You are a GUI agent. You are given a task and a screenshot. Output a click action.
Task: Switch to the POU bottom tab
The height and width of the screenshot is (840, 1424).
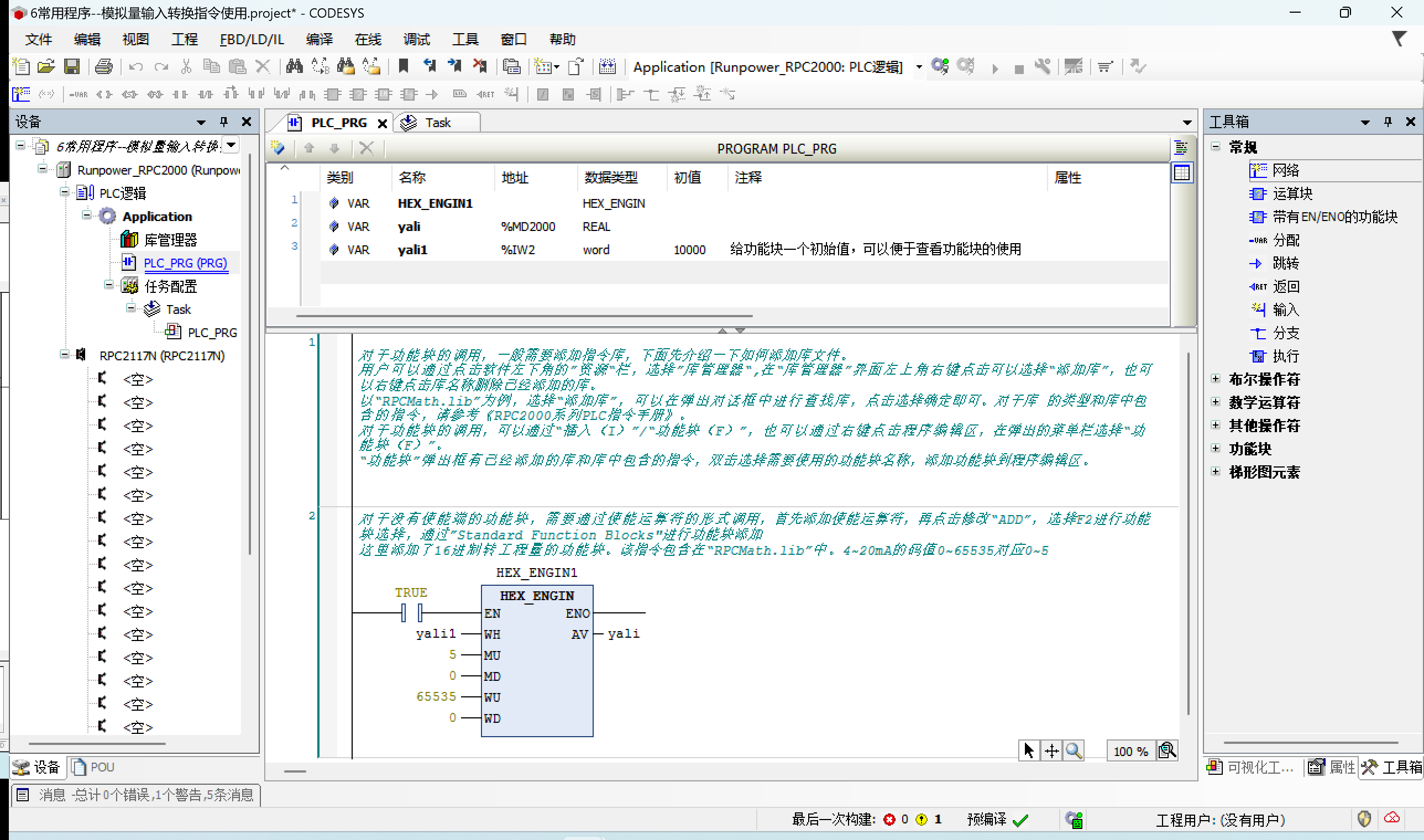94,767
